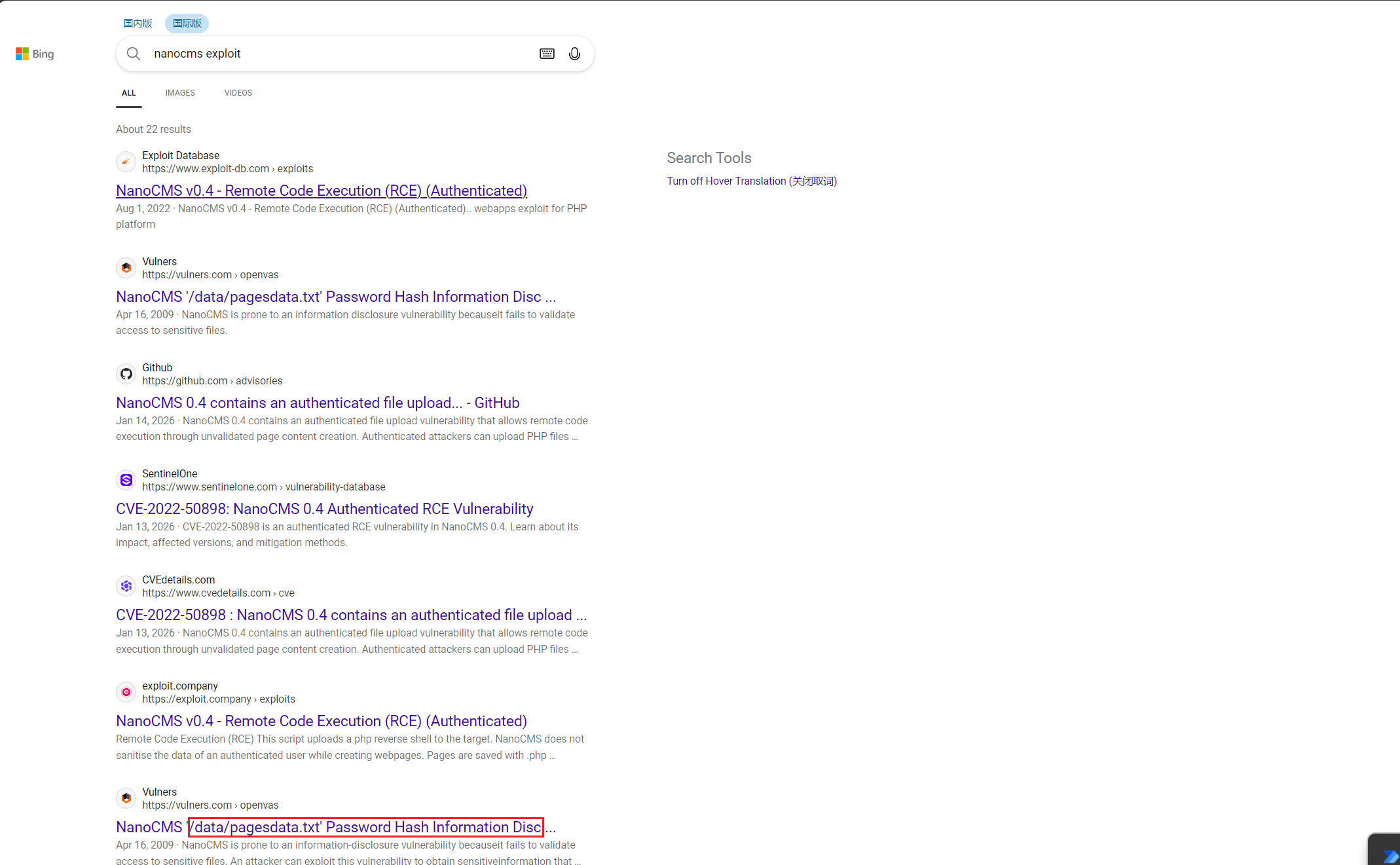The image size is (1400, 865).
Task: Turn off Hover Translation link
Action: tap(752, 181)
